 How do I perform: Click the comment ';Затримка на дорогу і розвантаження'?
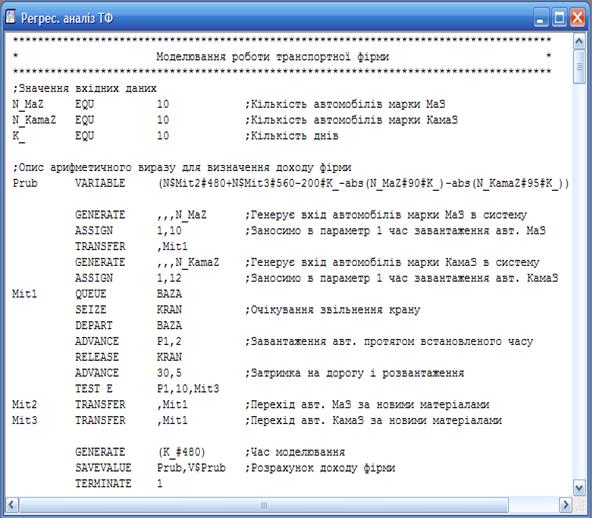click(355, 373)
